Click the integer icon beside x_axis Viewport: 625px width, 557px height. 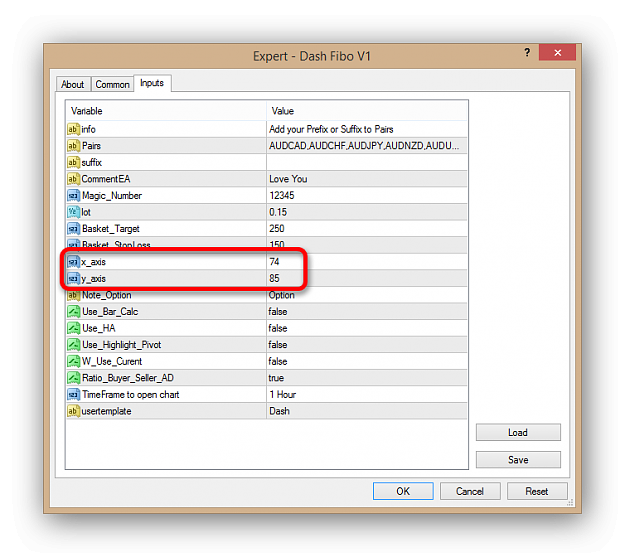(x=73, y=262)
